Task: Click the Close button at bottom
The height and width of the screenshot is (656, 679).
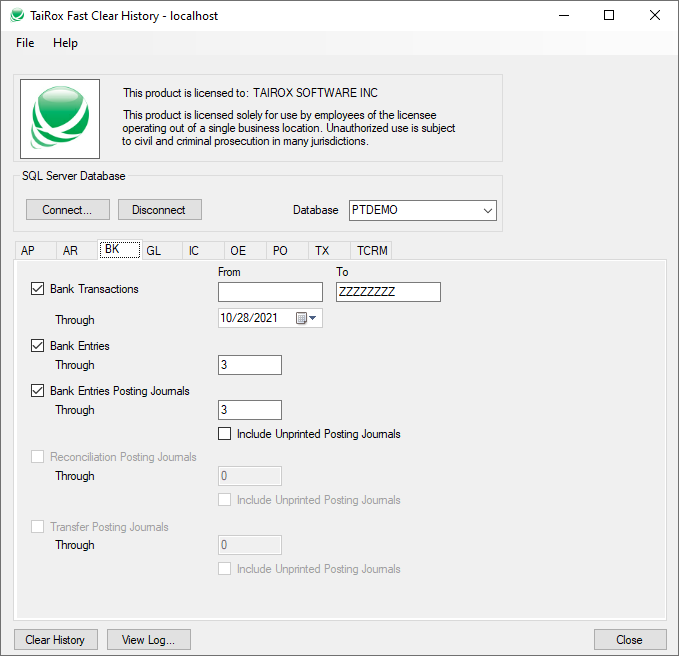Action: pos(630,640)
